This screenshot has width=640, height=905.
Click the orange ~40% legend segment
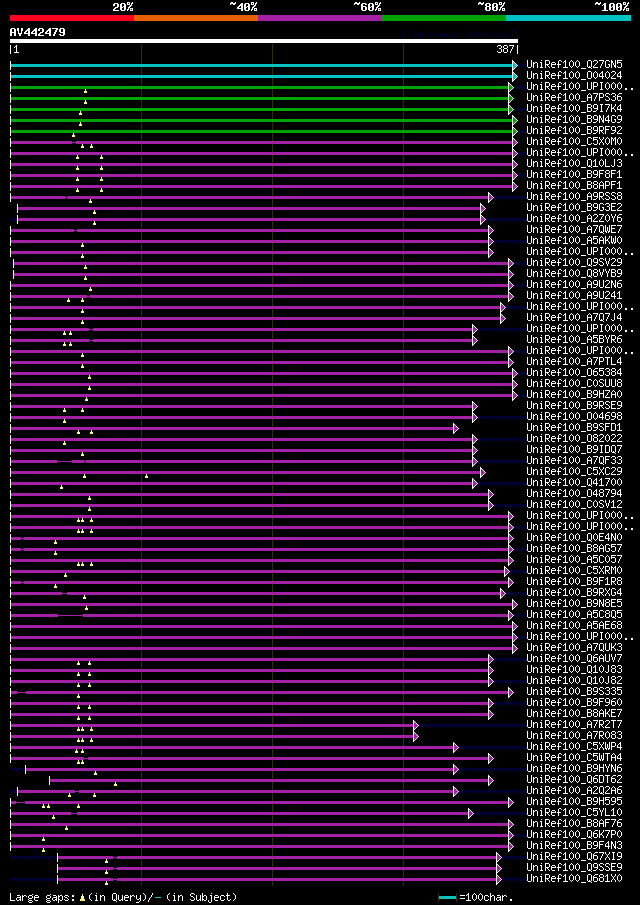(196, 18)
